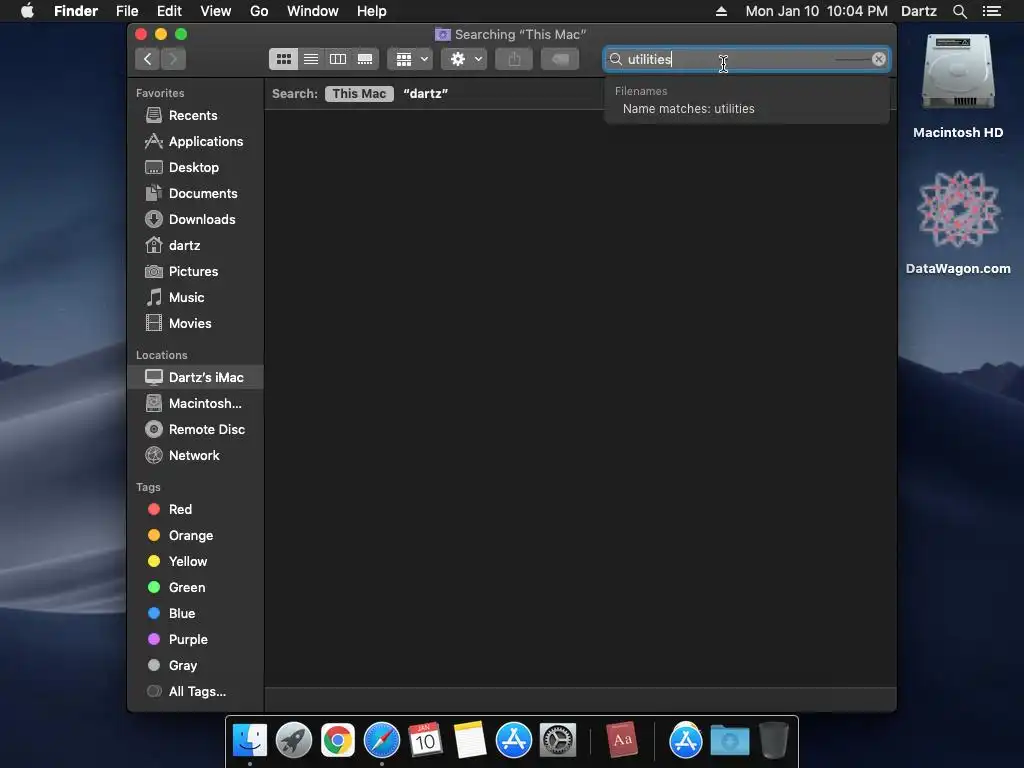
Task: Open the gear action menu
Action: (x=464, y=59)
